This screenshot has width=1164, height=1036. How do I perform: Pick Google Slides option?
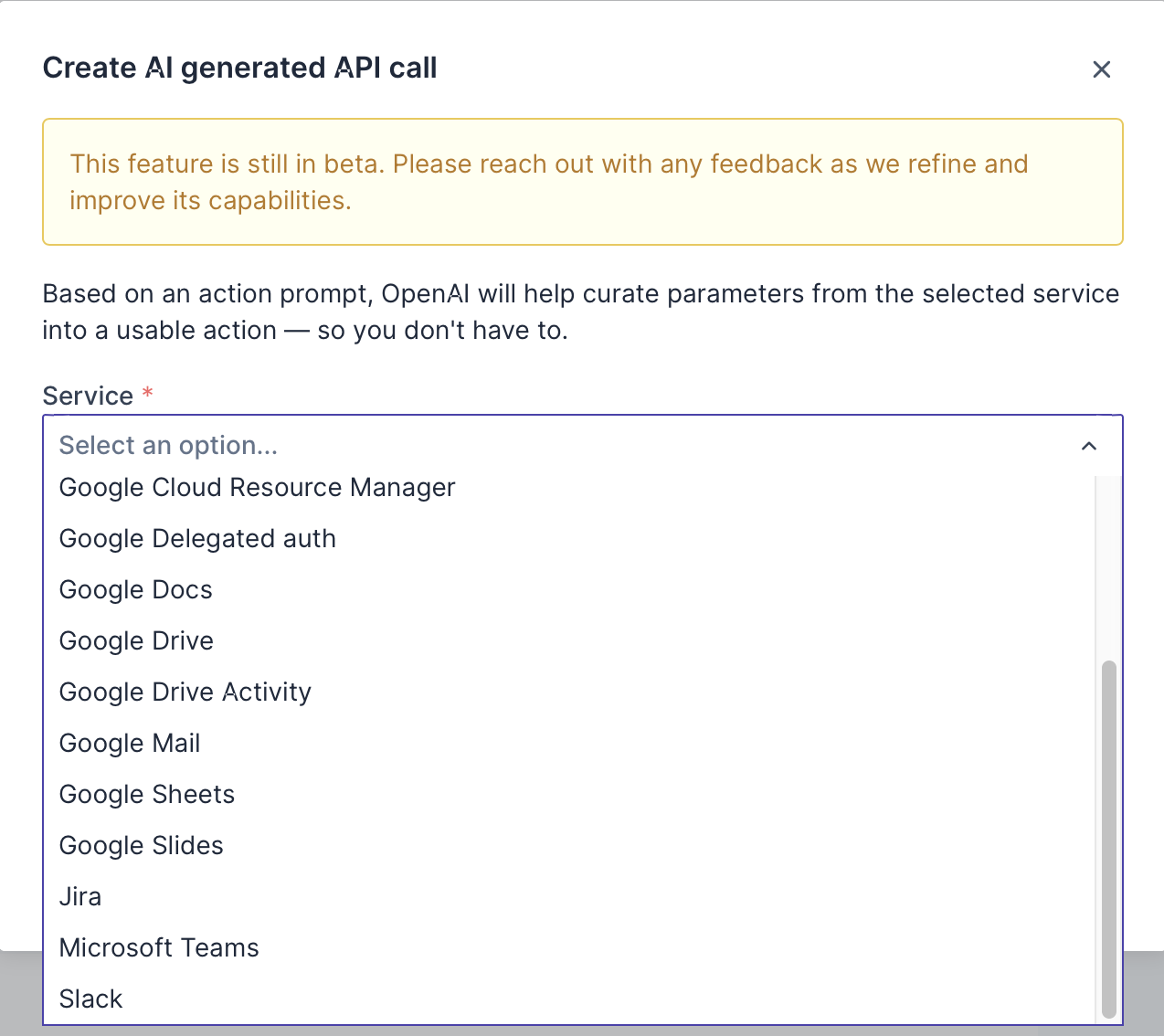(141, 846)
